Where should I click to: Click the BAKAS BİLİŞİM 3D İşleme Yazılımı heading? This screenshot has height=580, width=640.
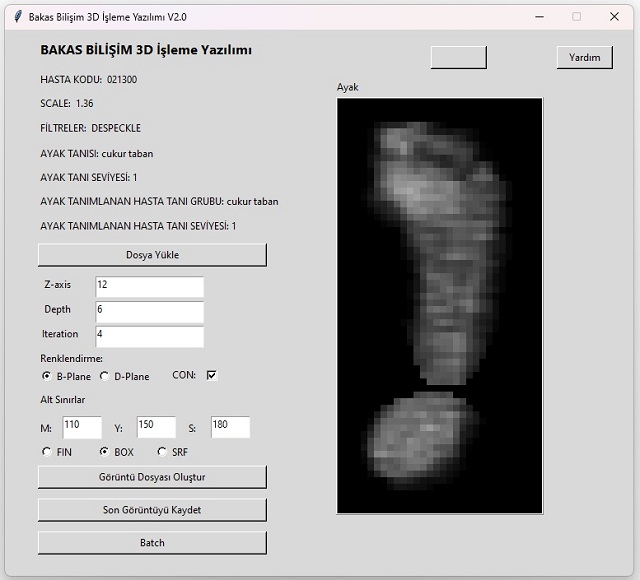coord(146,50)
